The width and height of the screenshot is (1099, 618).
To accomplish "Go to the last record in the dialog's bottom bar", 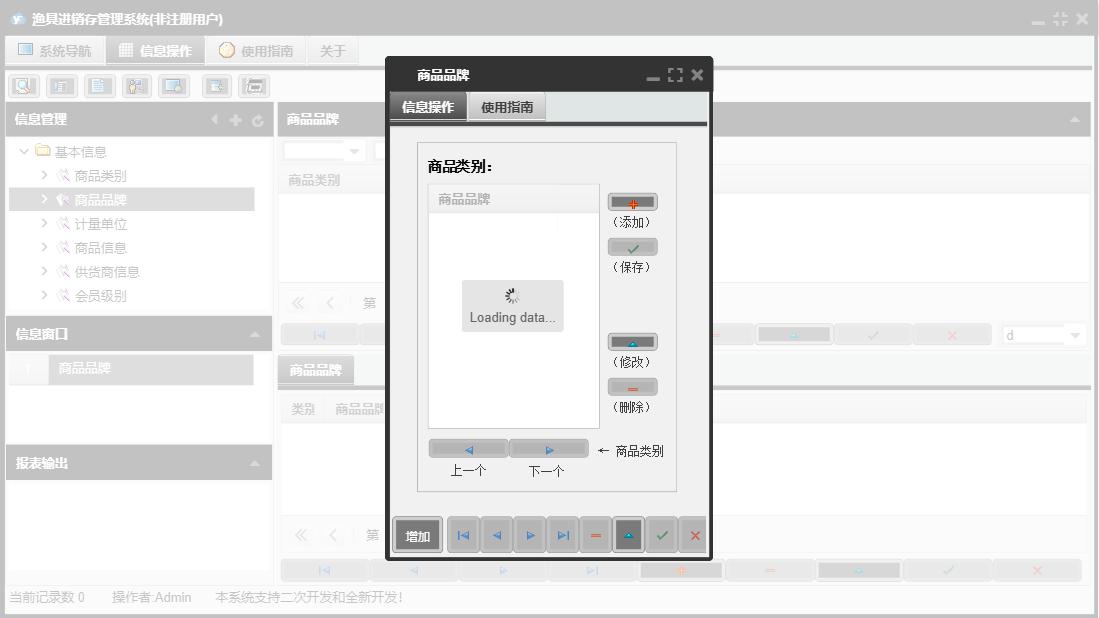I will tap(564, 535).
